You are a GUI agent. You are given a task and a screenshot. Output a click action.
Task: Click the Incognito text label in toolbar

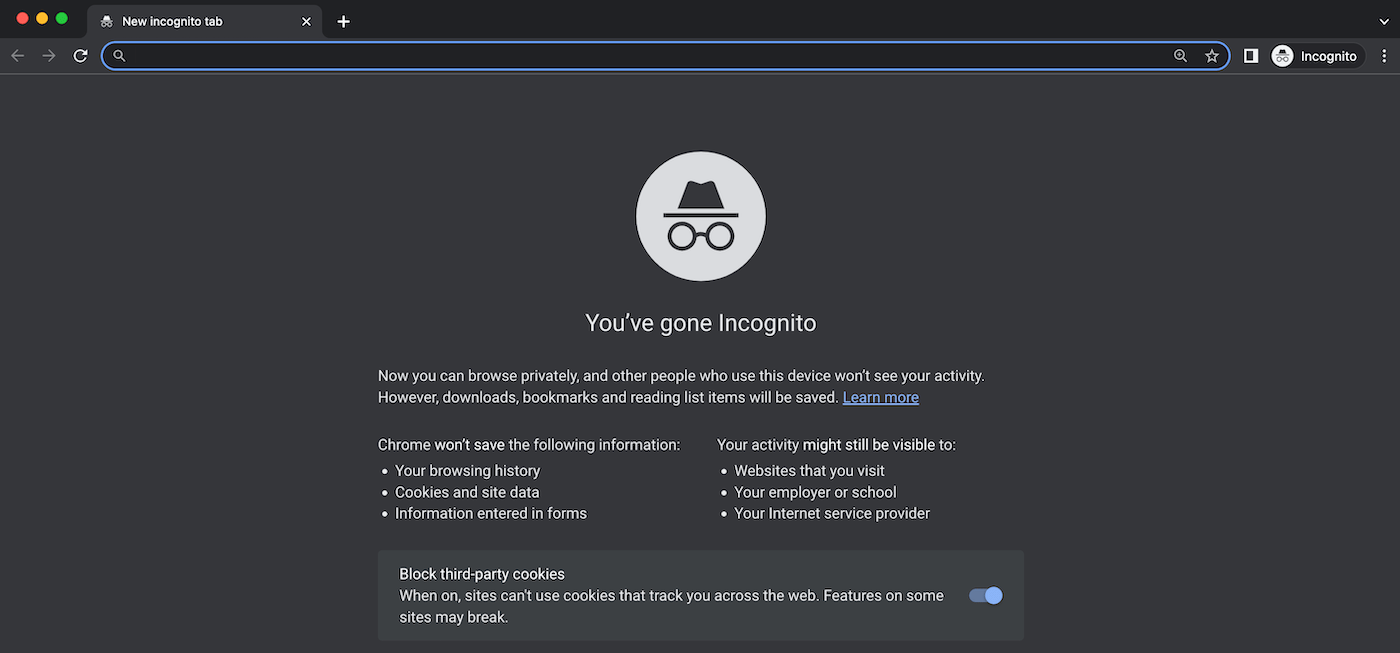coord(1330,55)
